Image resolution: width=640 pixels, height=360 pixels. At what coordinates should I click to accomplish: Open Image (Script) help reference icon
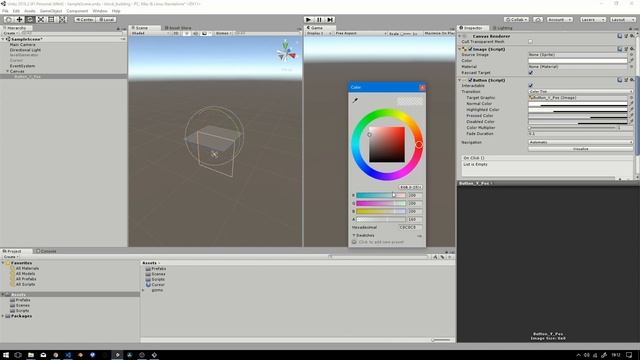[x=620, y=49]
